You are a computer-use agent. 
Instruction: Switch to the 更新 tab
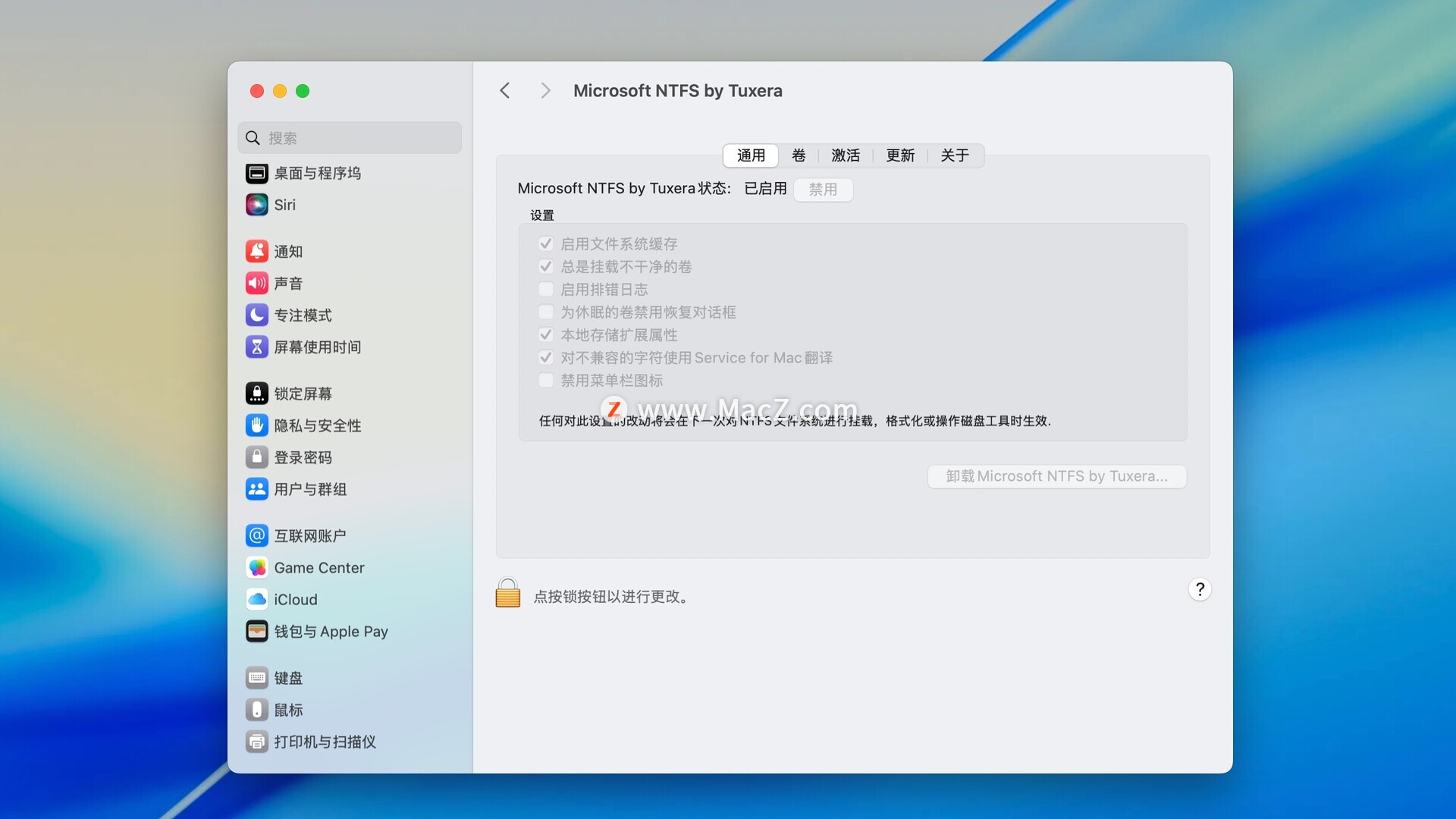coord(900,155)
